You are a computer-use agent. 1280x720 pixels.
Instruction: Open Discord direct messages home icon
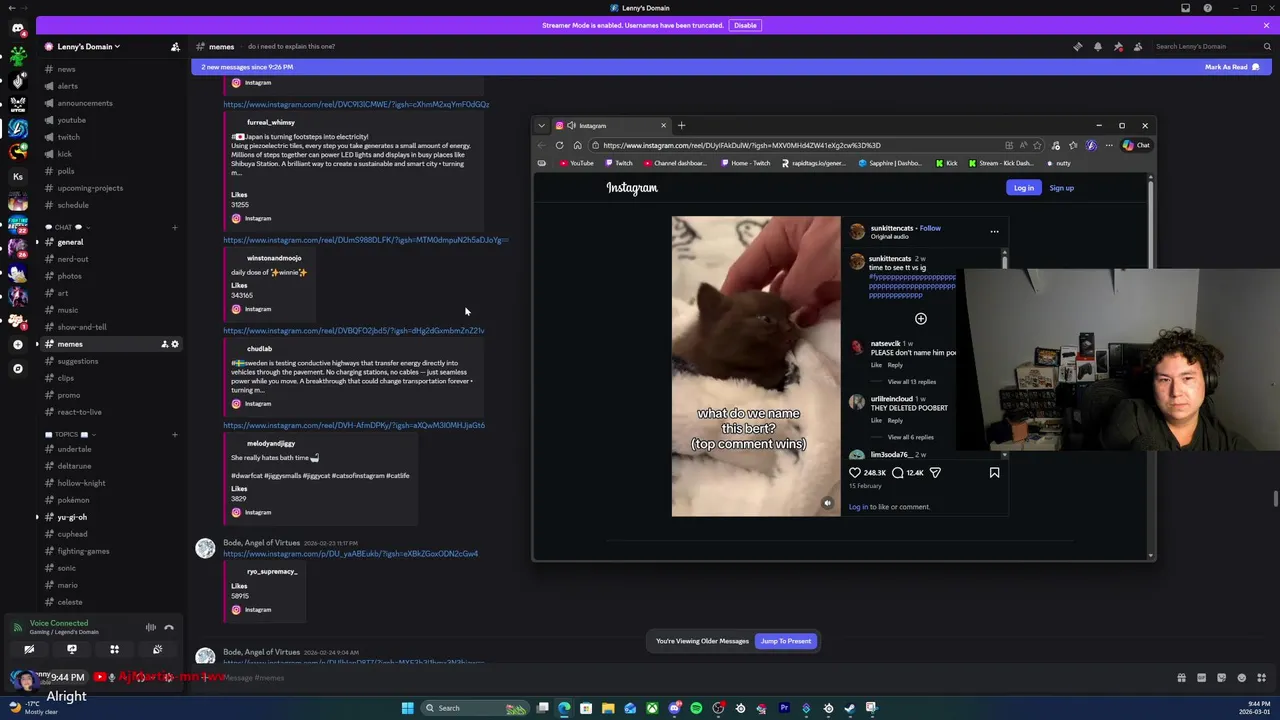click(17, 28)
